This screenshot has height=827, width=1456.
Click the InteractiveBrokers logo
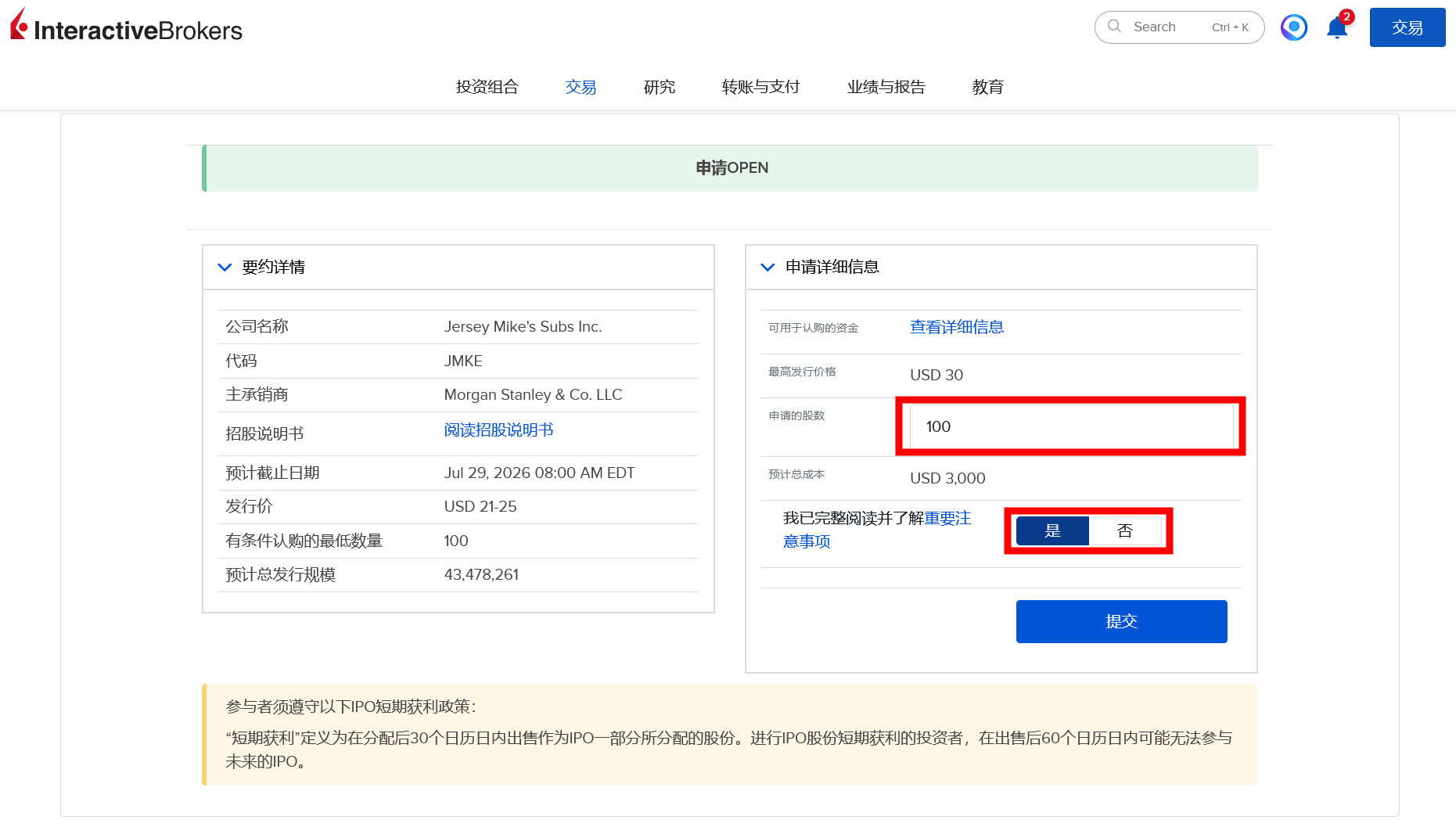pyautogui.click(x=126, y=26)
